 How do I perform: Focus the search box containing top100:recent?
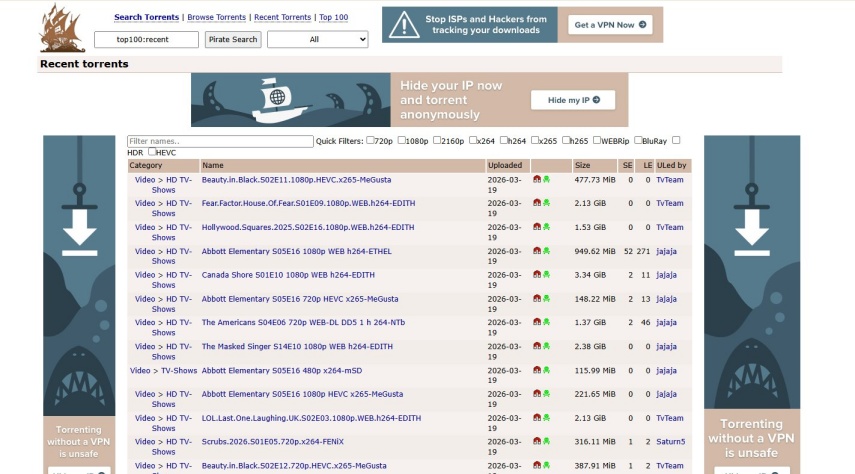pos(146,39)
